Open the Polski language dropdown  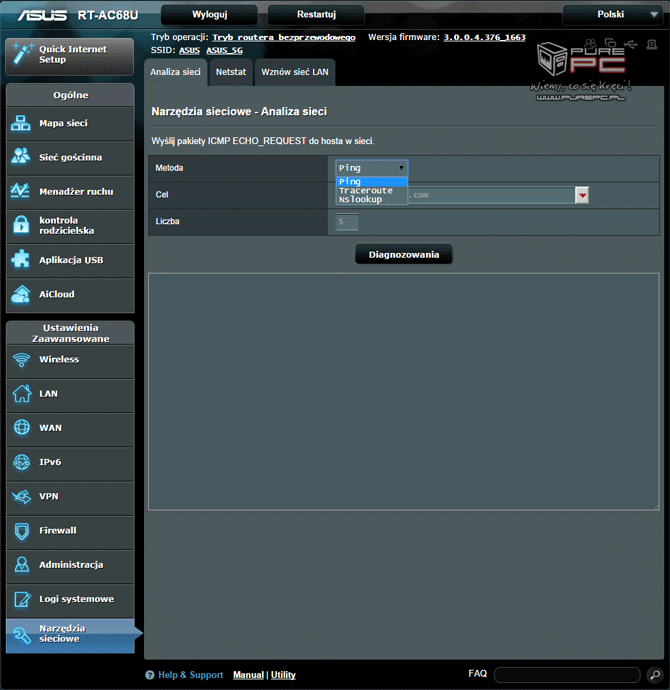click(x=612, y=15)
